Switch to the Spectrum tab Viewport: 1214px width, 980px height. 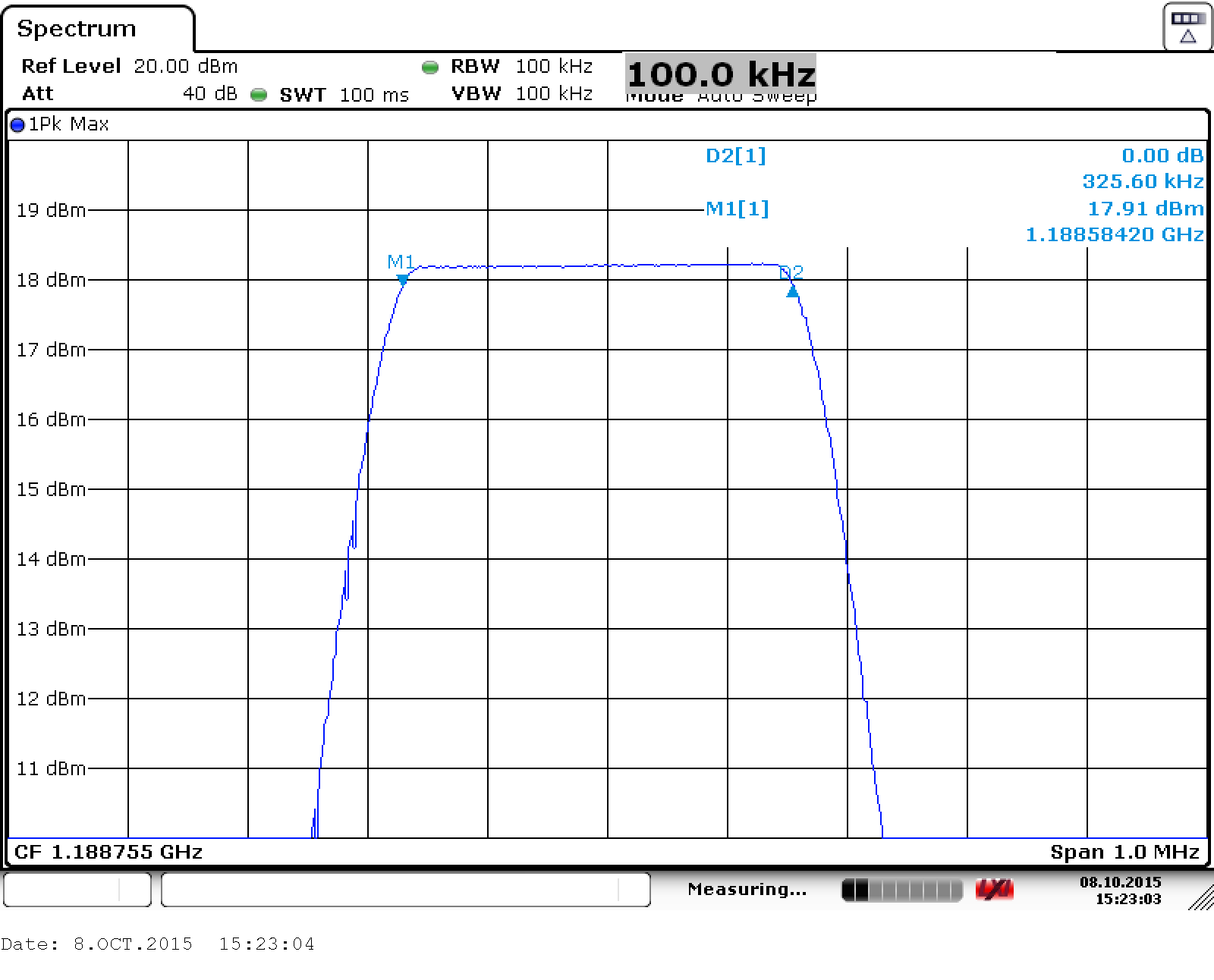pos(77,29)
